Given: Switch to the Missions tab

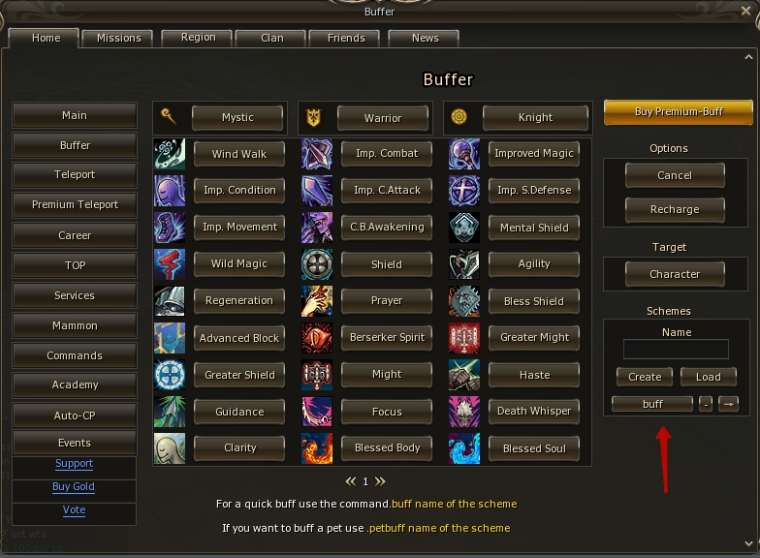Looking at the screenshot, I should pos(118,38).
